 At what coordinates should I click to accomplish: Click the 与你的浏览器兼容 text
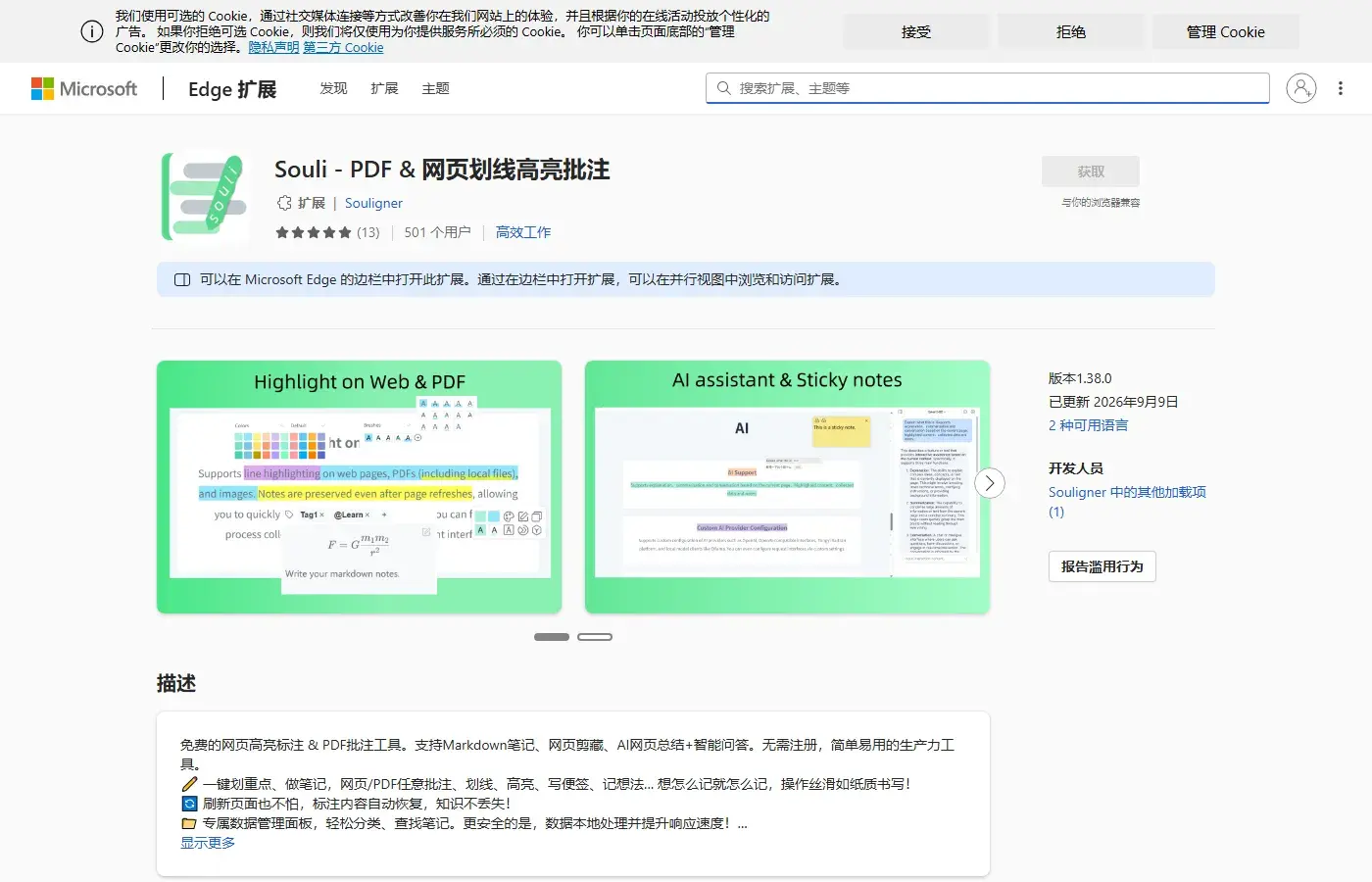[1101, 203]
